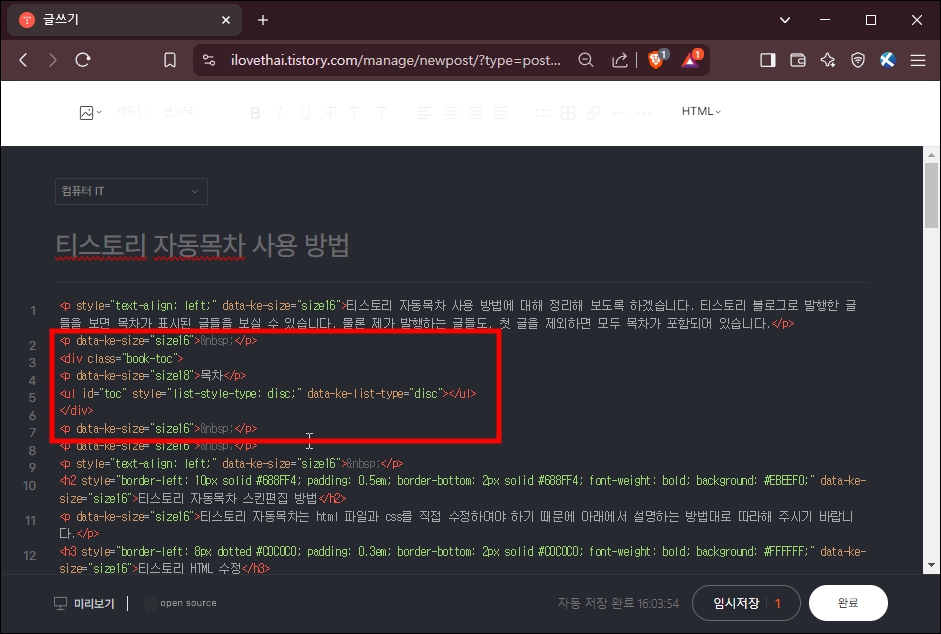Open the browser main hamburger menu
This screenshot has height=634, width=941.
tap(918, 60)
